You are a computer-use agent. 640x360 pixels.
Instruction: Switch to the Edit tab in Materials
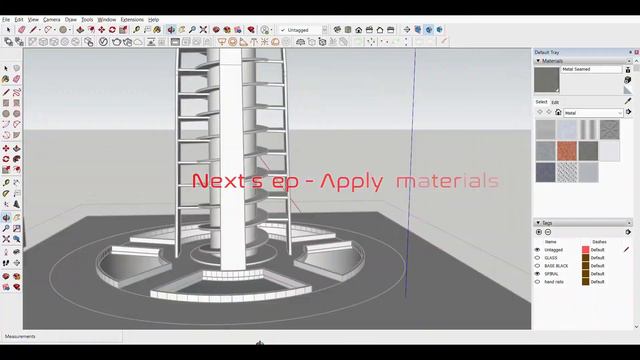pyautogui.click(x=555, y=102)
